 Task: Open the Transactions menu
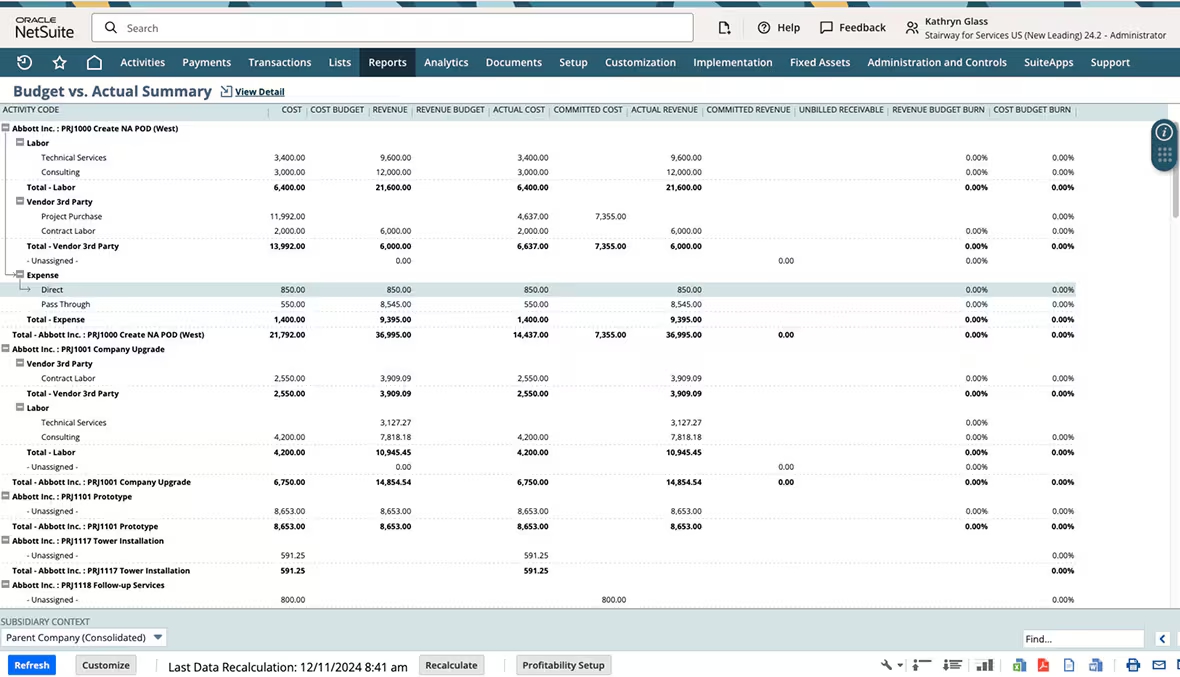click(x=279, y=62)
